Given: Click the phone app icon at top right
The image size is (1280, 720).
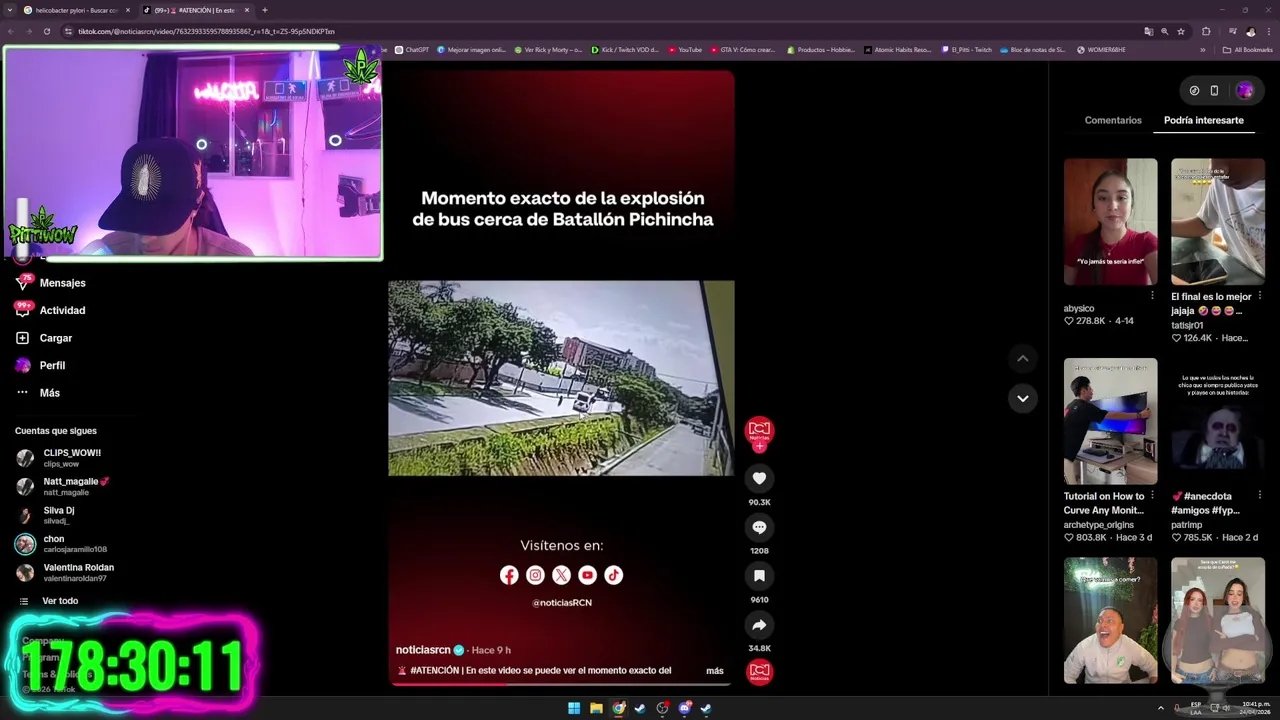Looking at the screenshot, I should point(1214,90).
